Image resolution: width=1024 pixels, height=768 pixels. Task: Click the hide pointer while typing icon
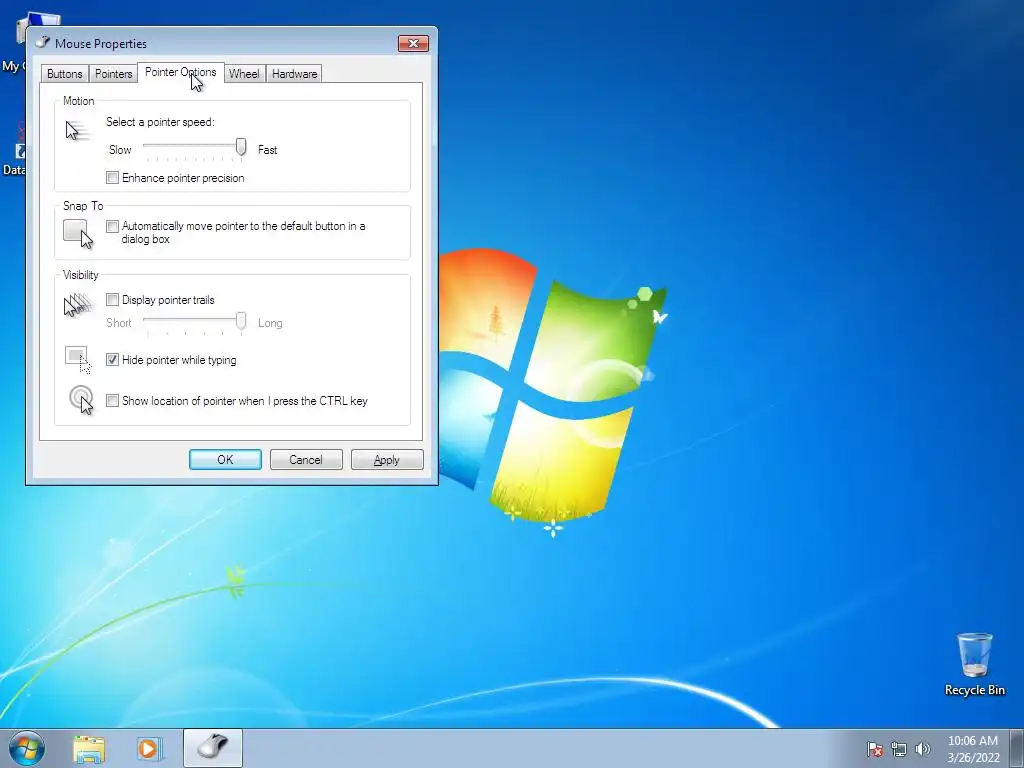pos(78,360)
